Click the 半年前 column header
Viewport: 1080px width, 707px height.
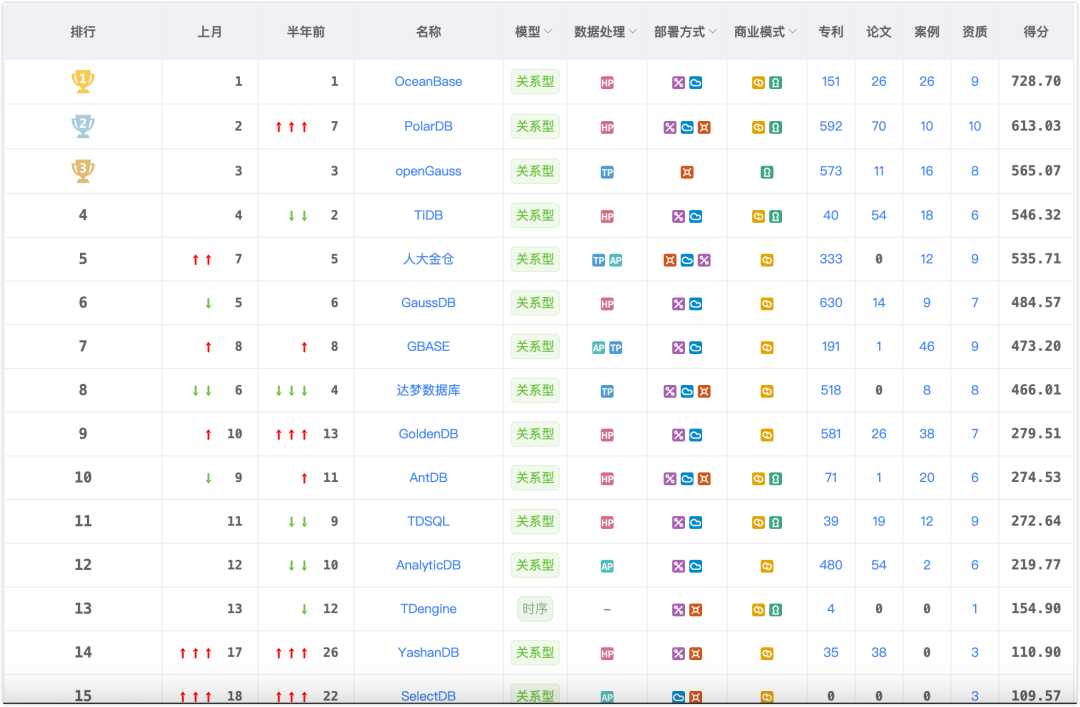tap(306, 32)
